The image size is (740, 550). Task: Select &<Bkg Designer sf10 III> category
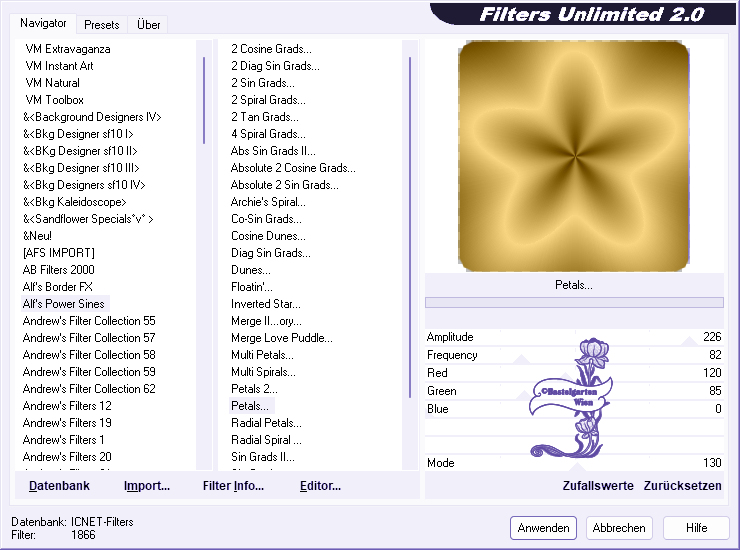point(81,168)
